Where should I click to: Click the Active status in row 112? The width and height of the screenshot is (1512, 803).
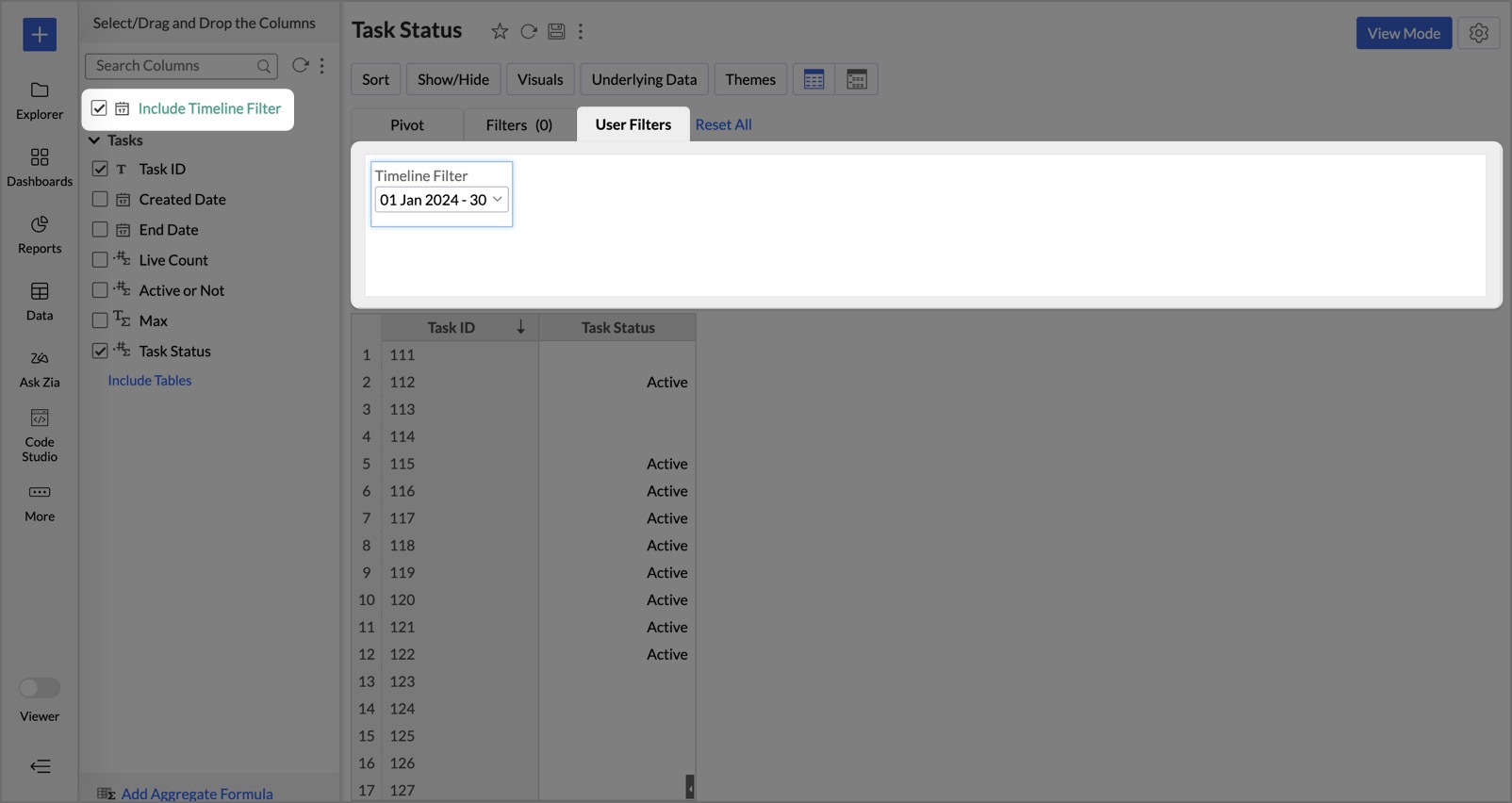tap(666, 382)
